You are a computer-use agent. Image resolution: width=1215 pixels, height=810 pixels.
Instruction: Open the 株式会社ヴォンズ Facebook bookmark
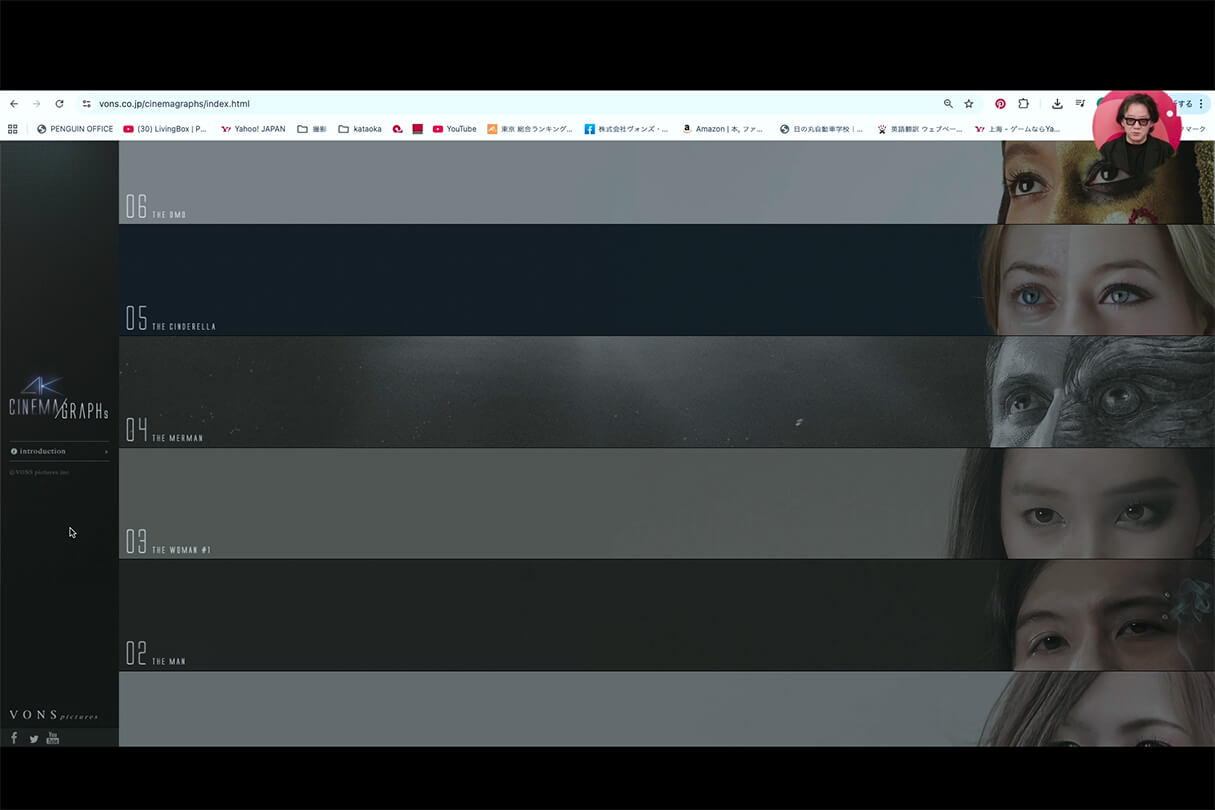pyautogui.click(x=627, y=129)
